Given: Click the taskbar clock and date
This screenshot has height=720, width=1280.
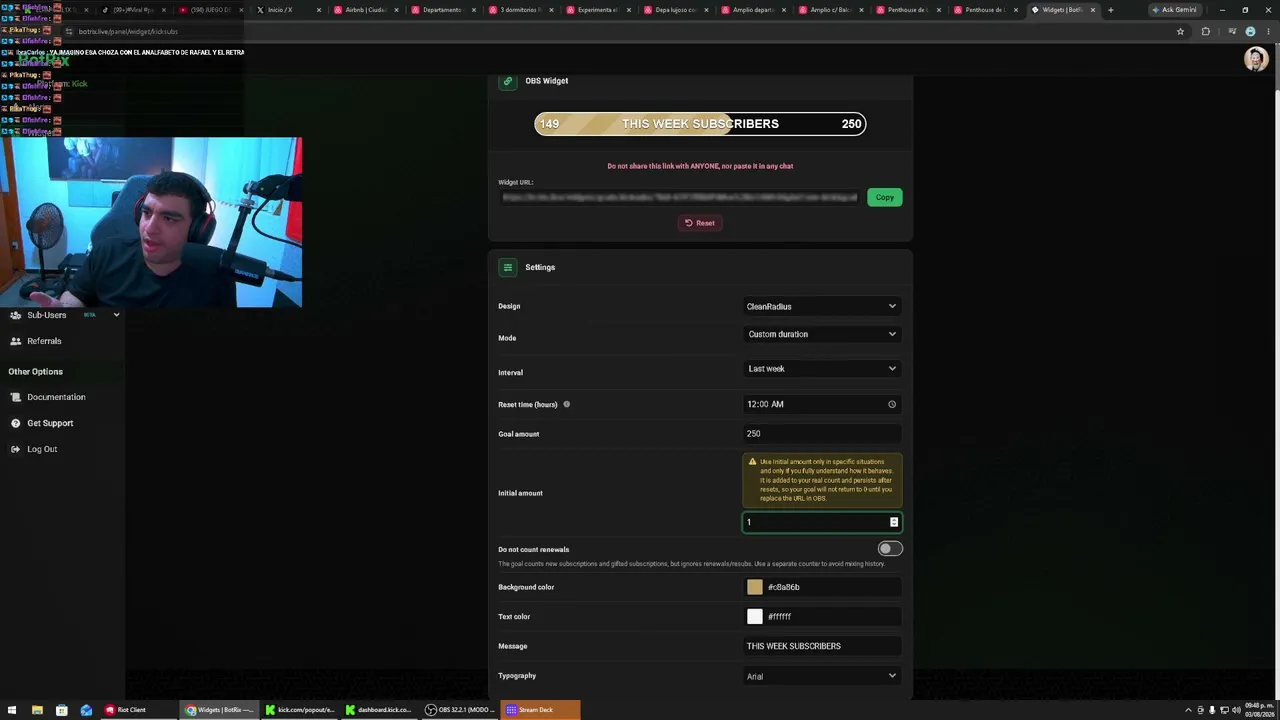Looking at the screenshot, I should coord(1259,710).
